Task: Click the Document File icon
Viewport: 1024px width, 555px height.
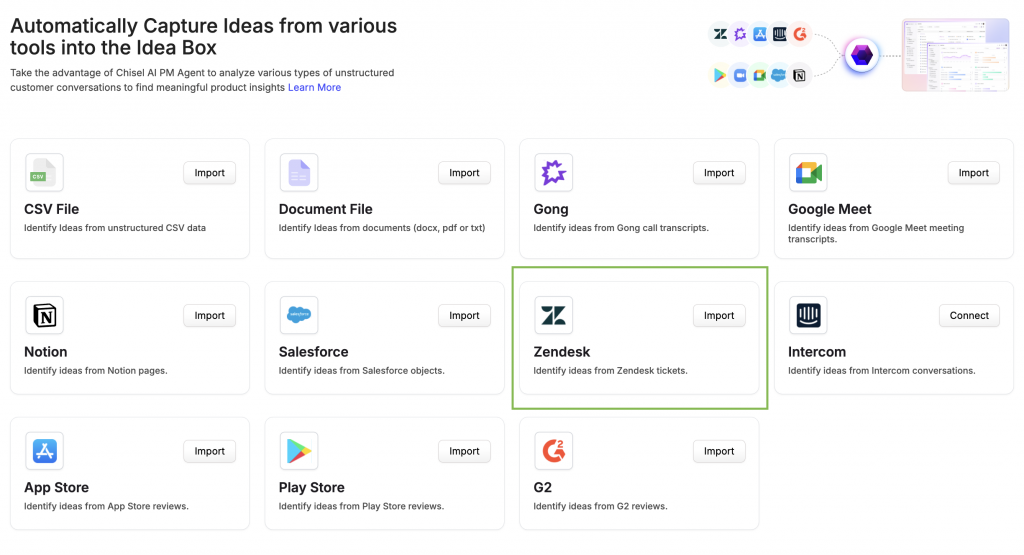Action: (x=299, y=173)
